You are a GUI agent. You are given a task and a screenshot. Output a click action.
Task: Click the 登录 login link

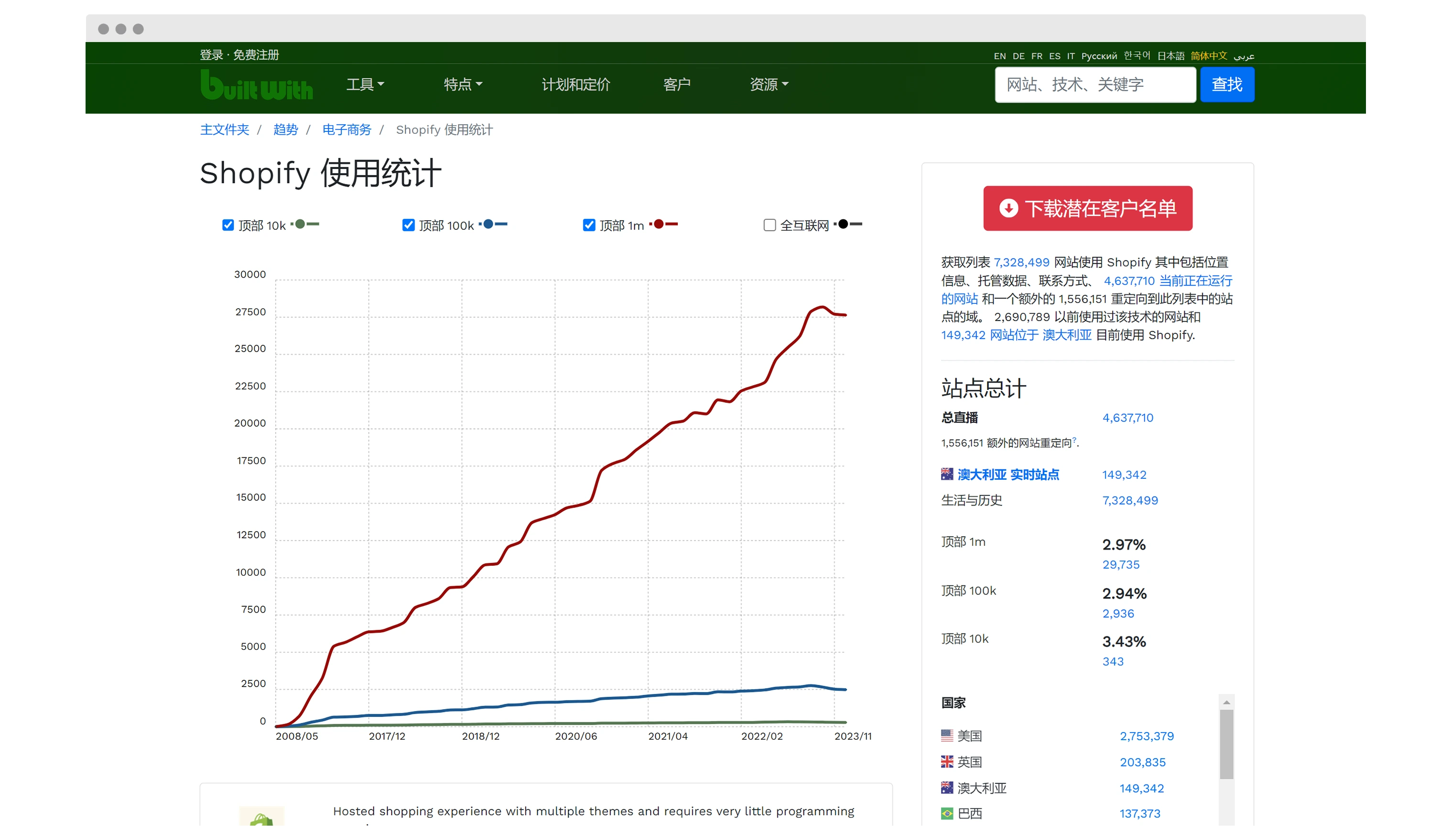coord(211,55)
